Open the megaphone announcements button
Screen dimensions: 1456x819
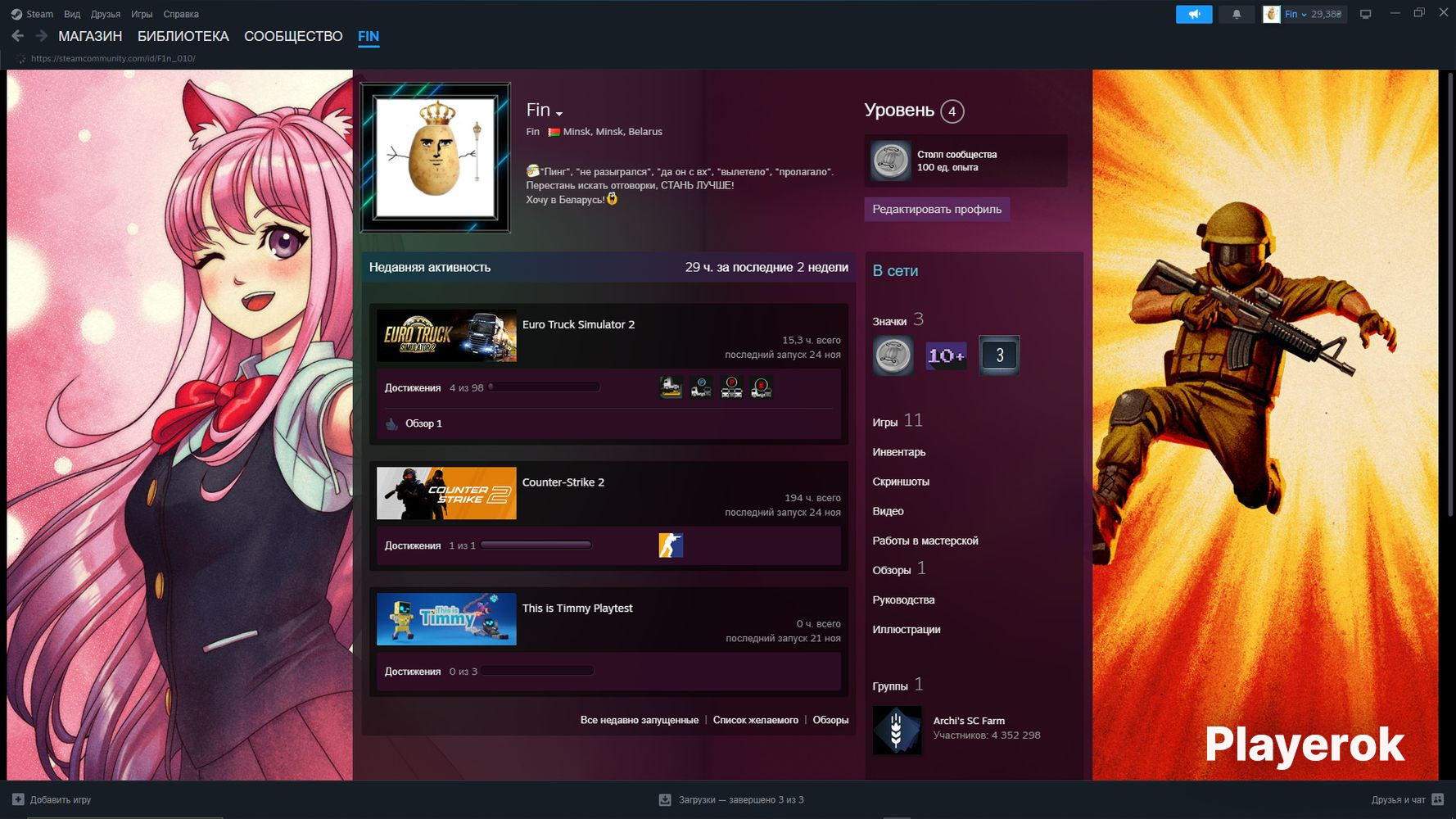(1194, 14)
